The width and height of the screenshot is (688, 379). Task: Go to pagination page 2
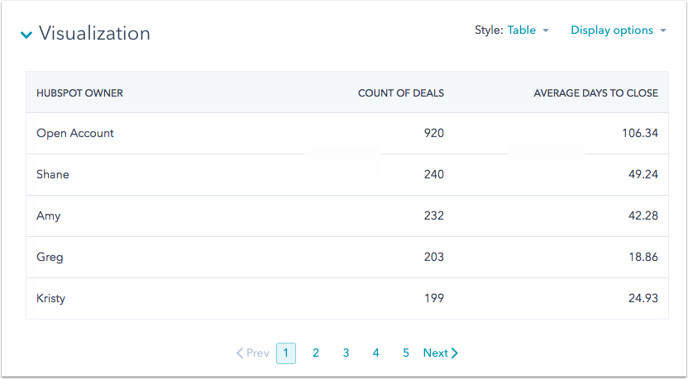click(x=315, y=353)
